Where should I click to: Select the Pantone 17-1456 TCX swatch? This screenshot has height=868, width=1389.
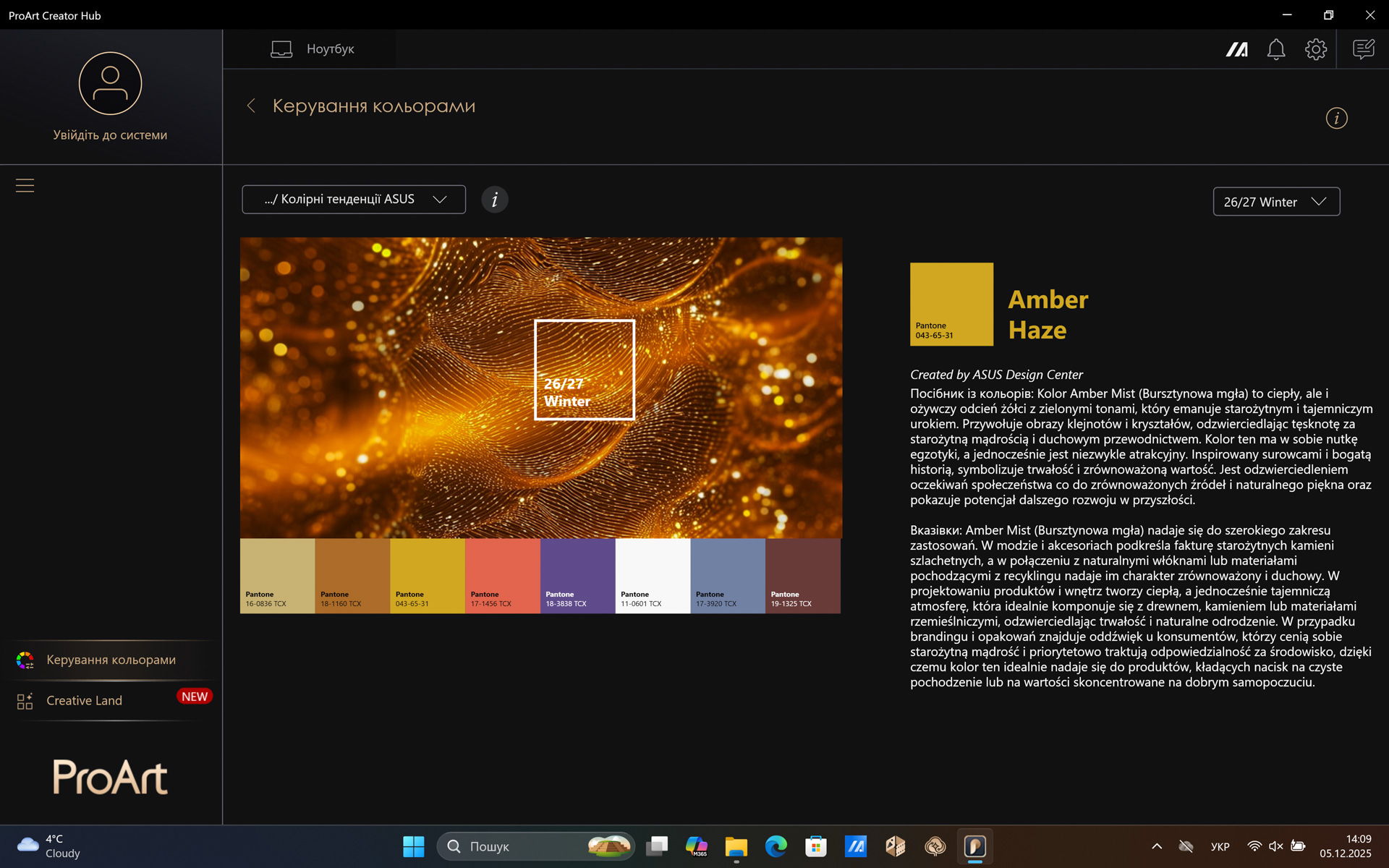click(503, 576)
